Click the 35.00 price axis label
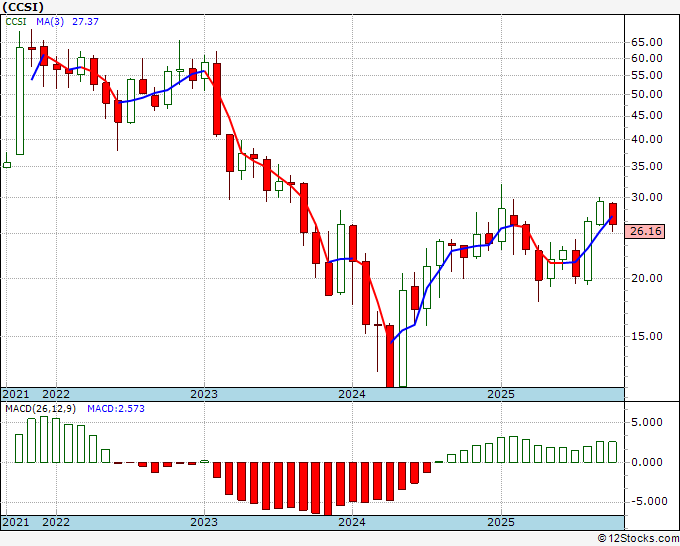This screenshot has height=546, width=680. tap(647, 167)
